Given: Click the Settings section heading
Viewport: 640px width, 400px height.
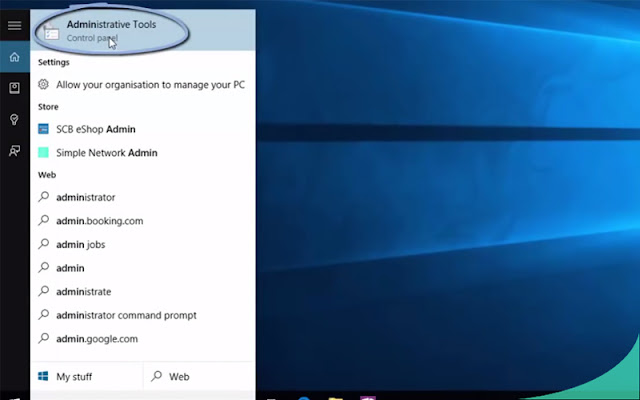Looking at the screenshot, I should pyautogui.click(x=53, y=62).
